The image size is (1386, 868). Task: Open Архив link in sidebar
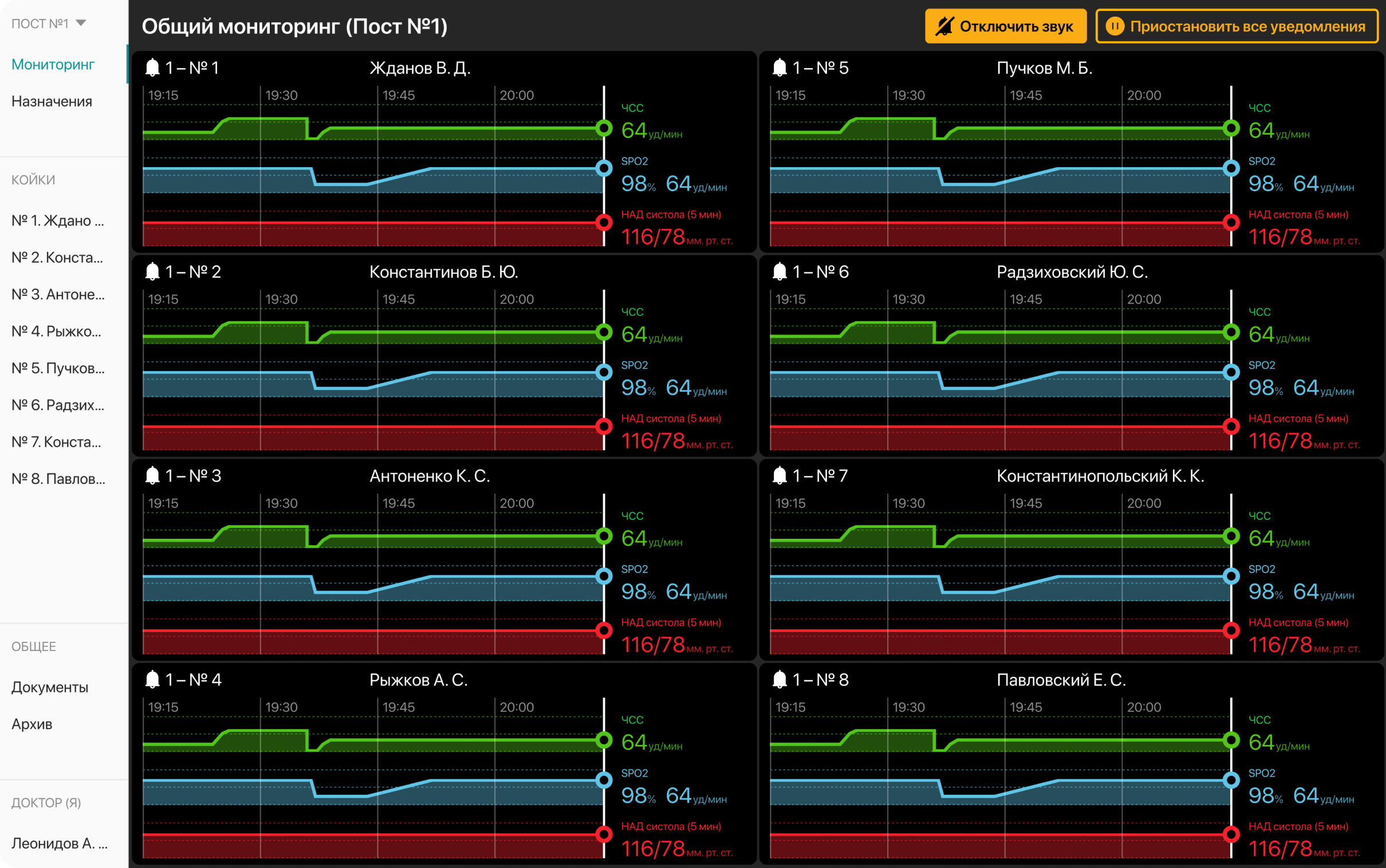pyautogui.click(x=32, y=724)
